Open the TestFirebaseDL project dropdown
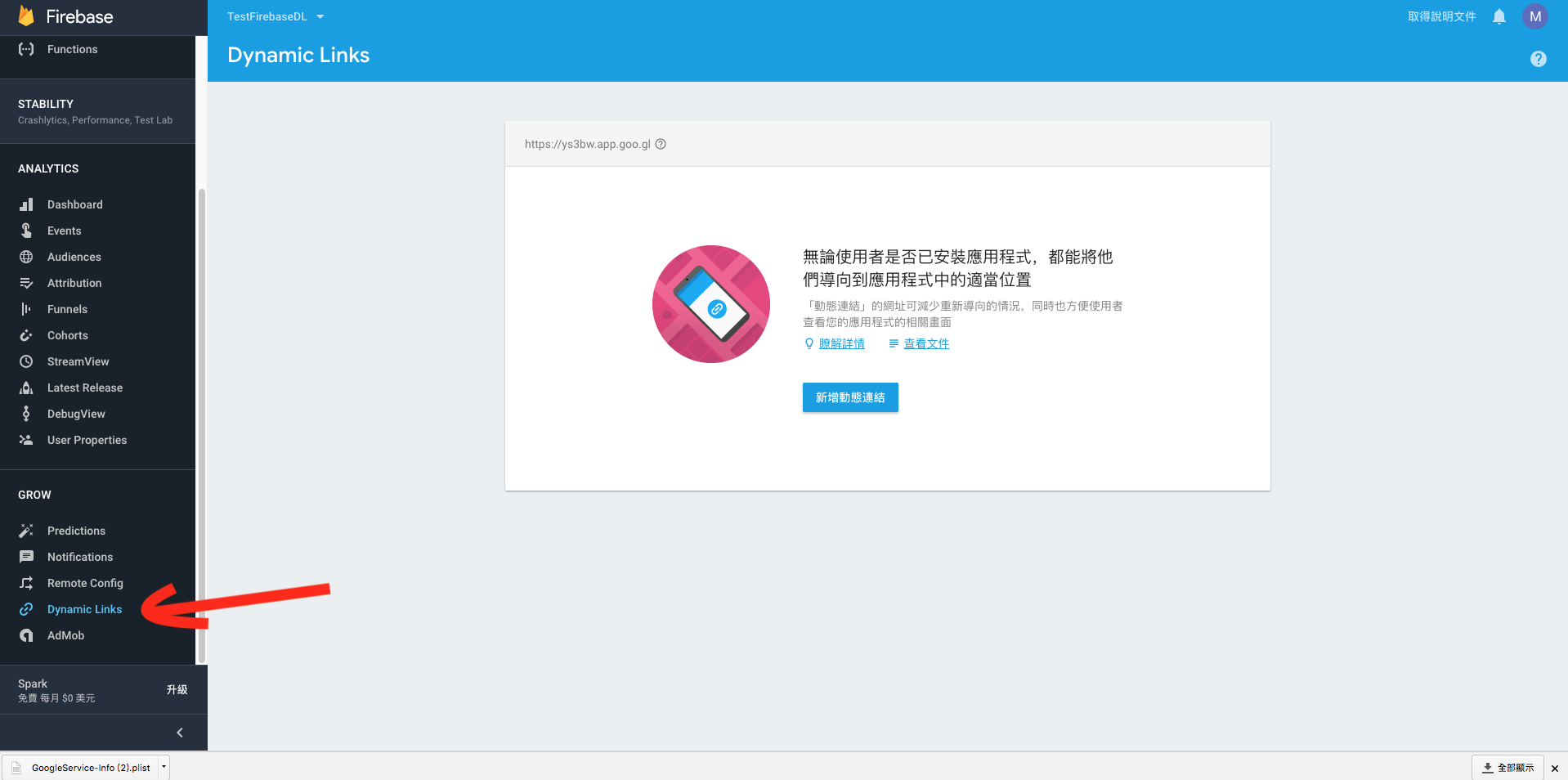This screenshot has width=1568, height=780. tap(276, 16)
